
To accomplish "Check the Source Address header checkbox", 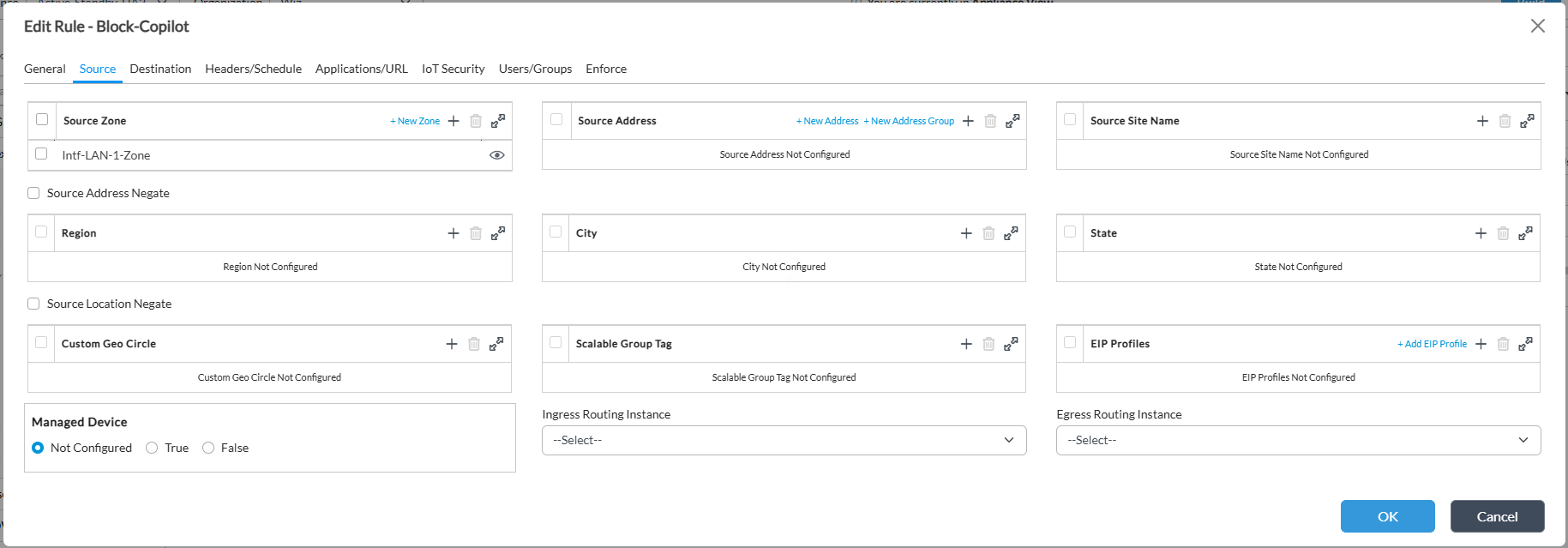I will click(556, 119).
